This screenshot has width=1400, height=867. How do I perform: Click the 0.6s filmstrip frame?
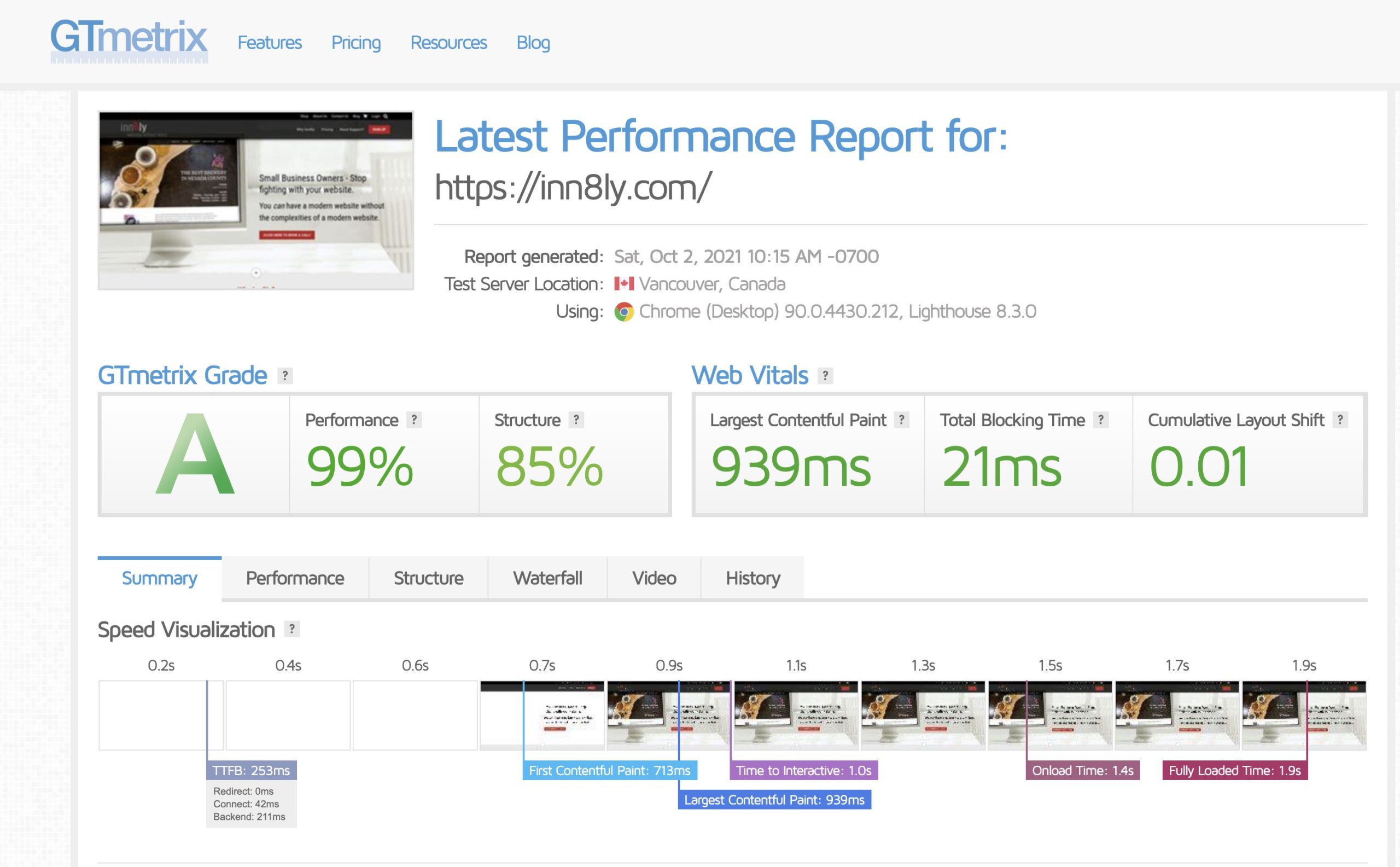click(x=415, y=715)
